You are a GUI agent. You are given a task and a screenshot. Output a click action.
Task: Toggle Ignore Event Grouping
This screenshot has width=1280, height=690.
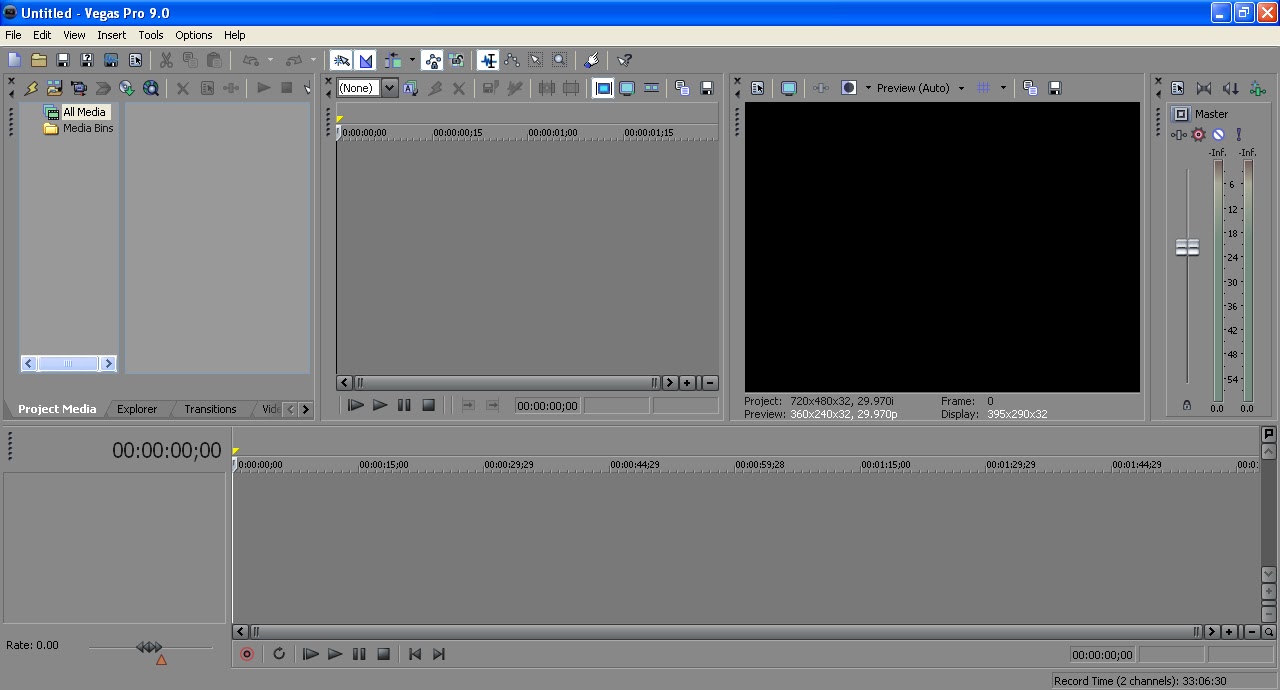[456, 61]
